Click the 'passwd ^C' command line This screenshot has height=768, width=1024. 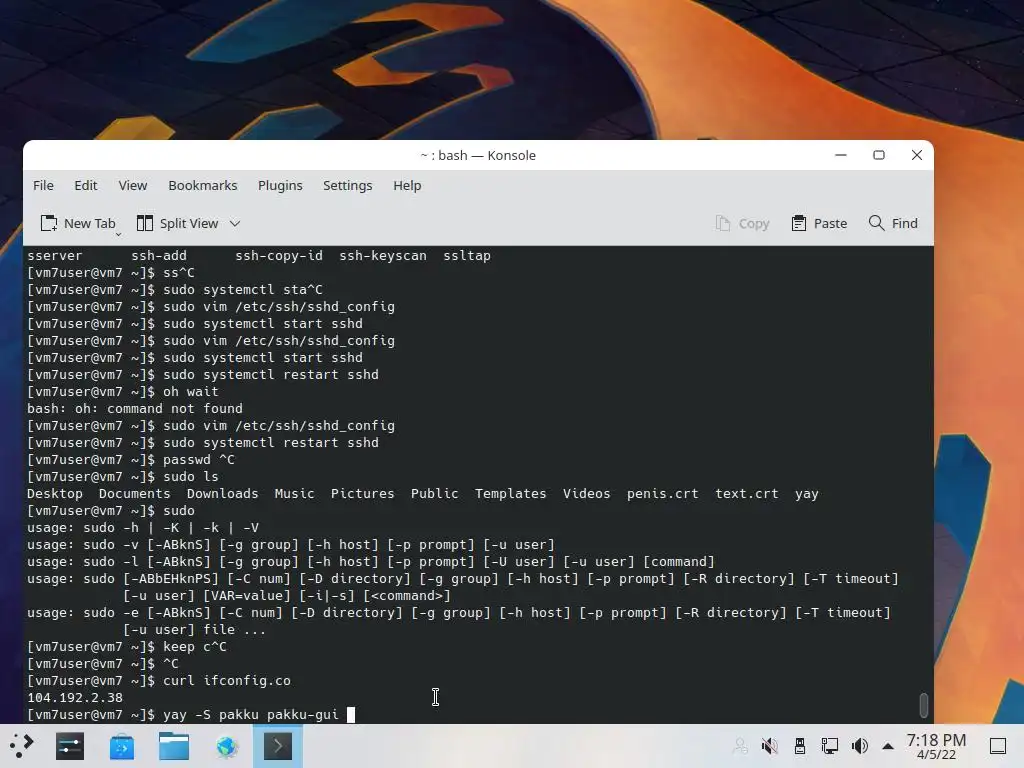coord(199,460)
